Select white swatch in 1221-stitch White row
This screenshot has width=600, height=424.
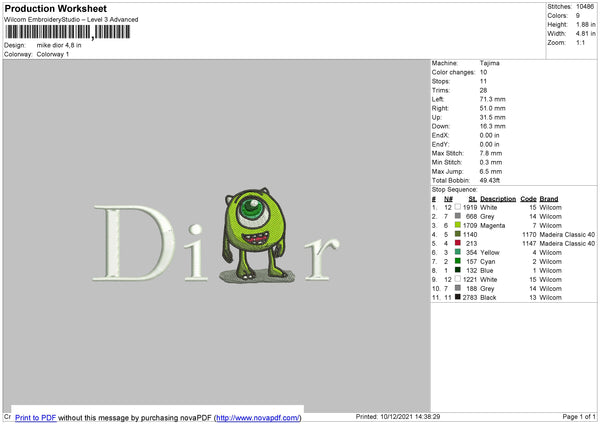[458, 279]
